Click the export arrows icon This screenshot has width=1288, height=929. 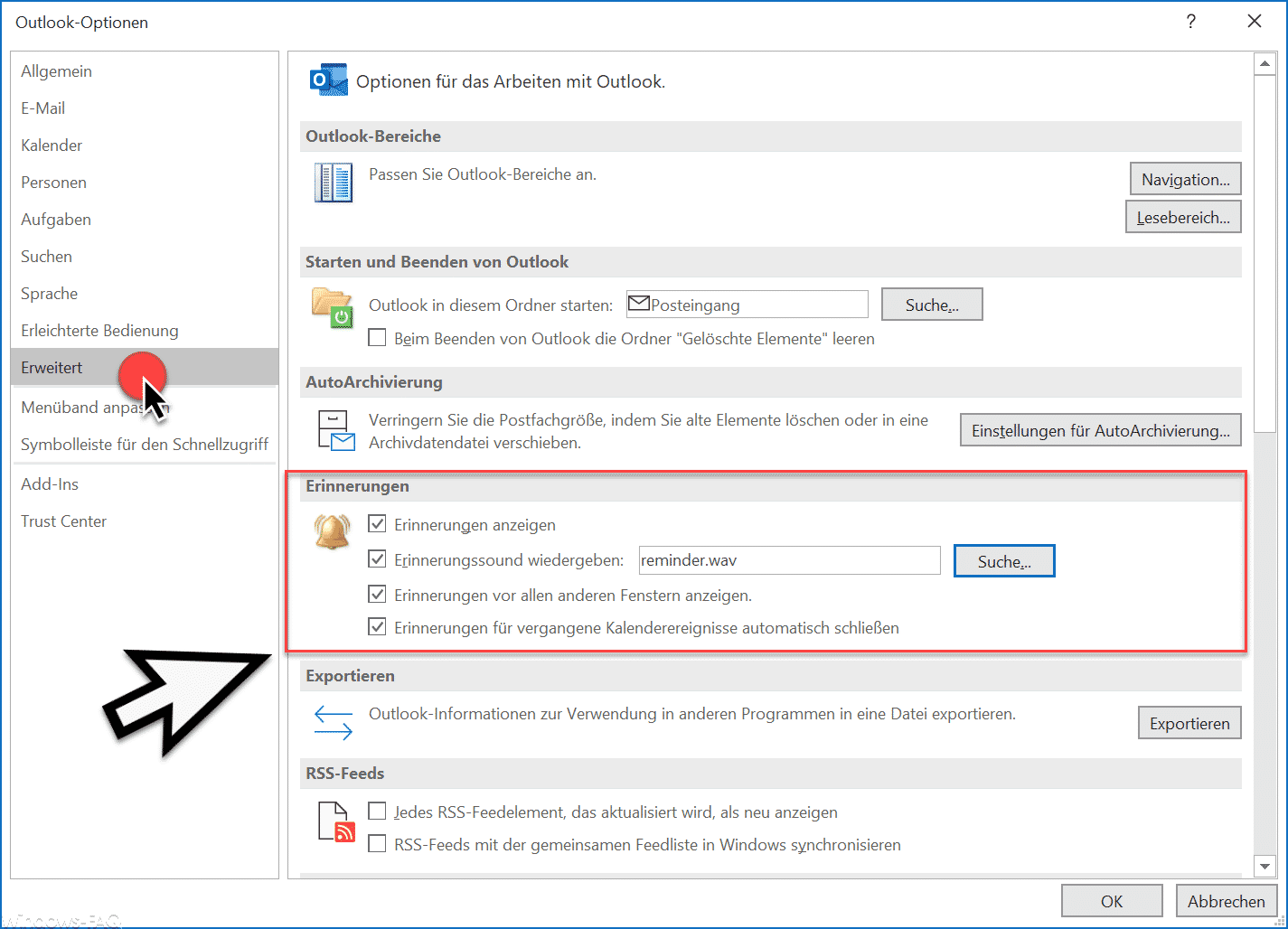pos(333,723)
